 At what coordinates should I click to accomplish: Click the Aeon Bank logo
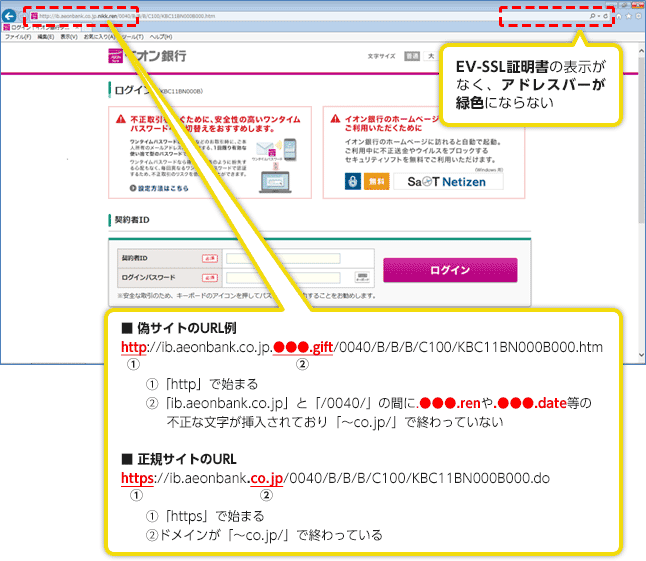click(147, 56)
